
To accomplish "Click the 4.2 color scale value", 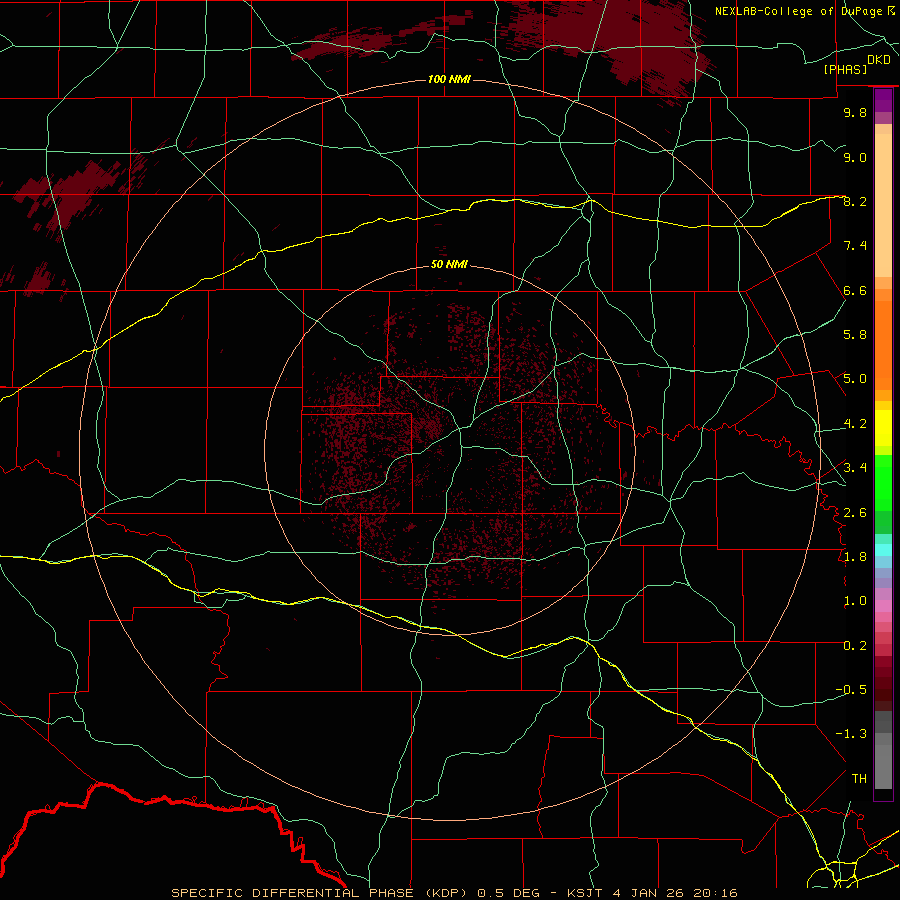I will click(855, 424).
